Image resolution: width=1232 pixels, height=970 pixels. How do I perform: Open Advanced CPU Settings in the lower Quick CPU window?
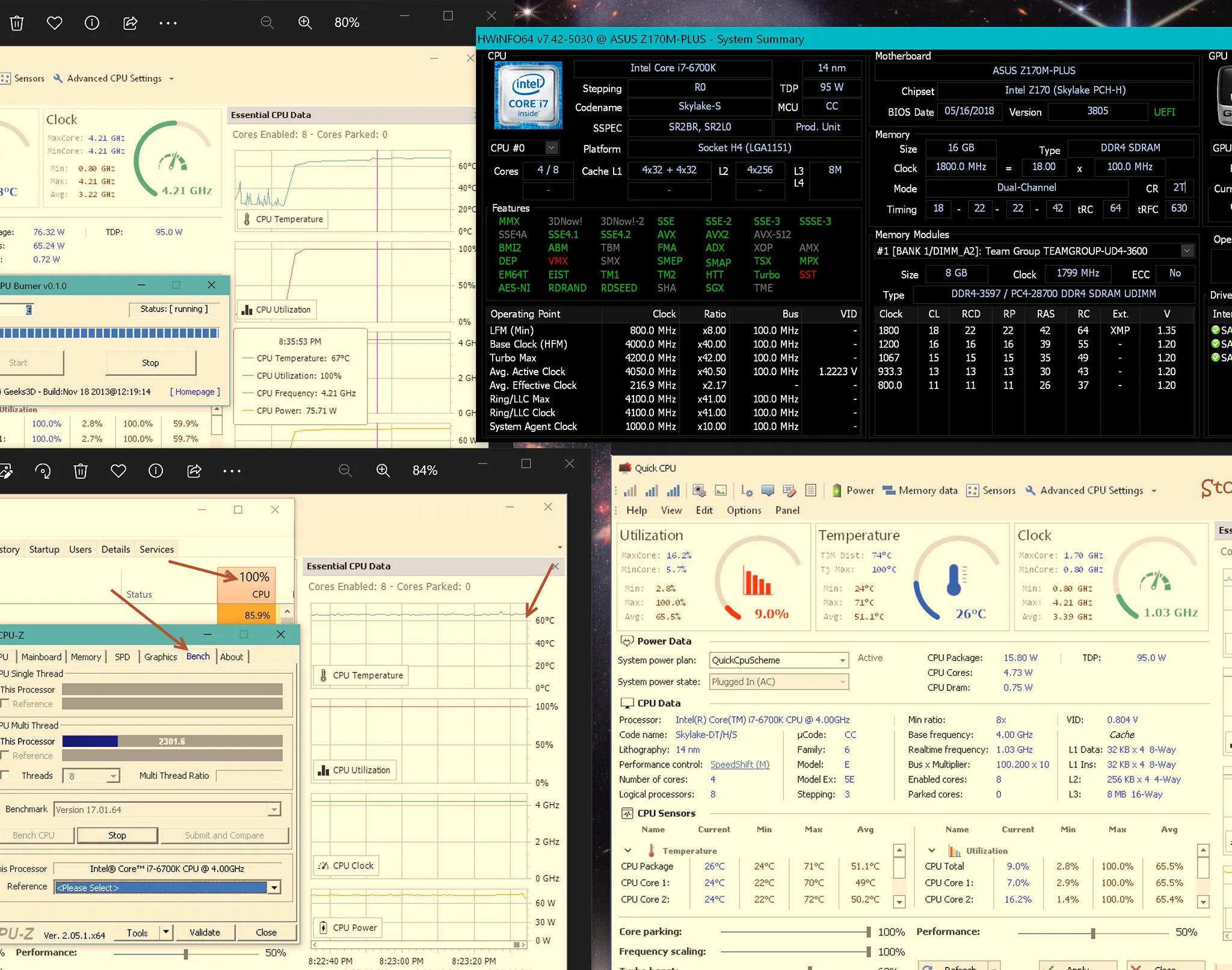tap(1084, 491)
